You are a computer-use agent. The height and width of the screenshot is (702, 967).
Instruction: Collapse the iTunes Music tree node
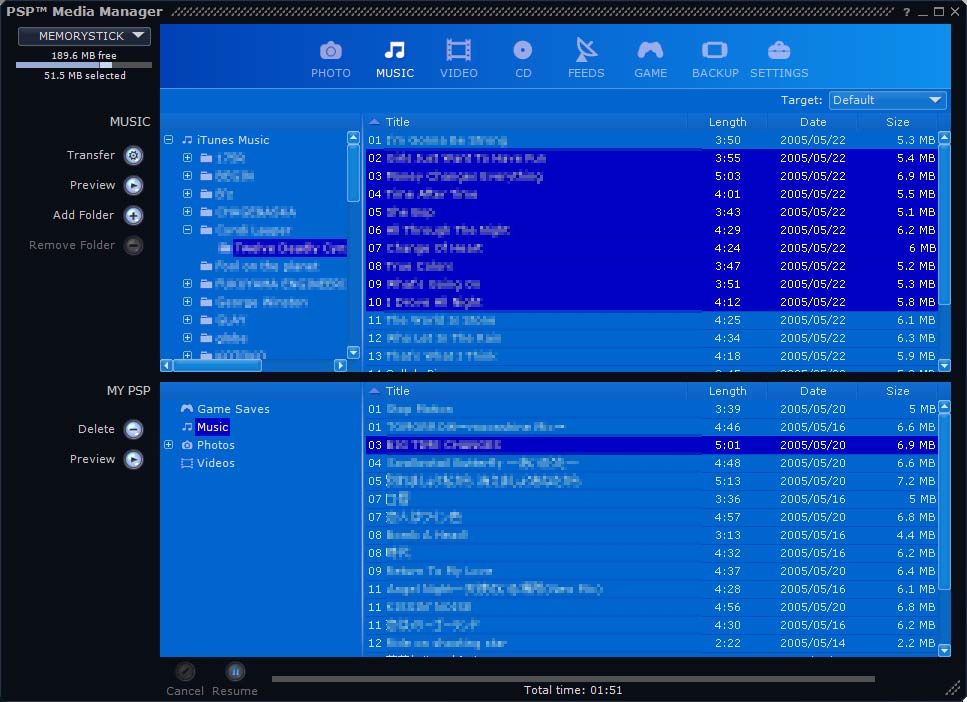click(x=168, y=140)
